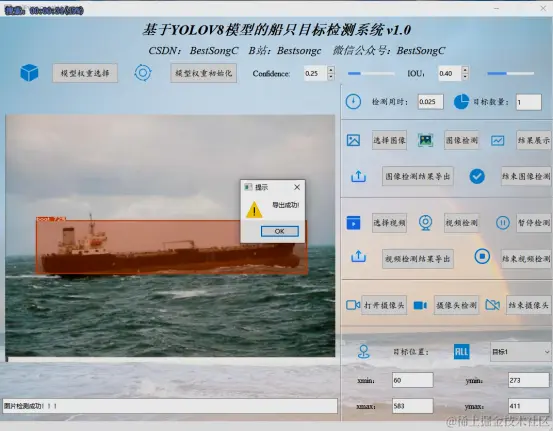The width and height of the screenshot is (554, 432).
Task: Click the ymin field showing 273
Action: click(529, 380)
